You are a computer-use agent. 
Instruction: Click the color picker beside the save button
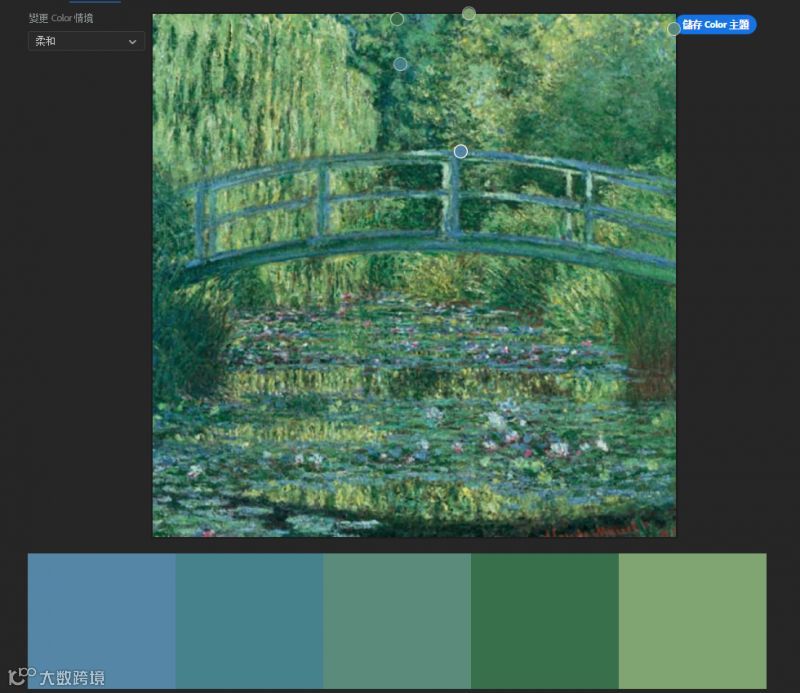pos(674,29)
